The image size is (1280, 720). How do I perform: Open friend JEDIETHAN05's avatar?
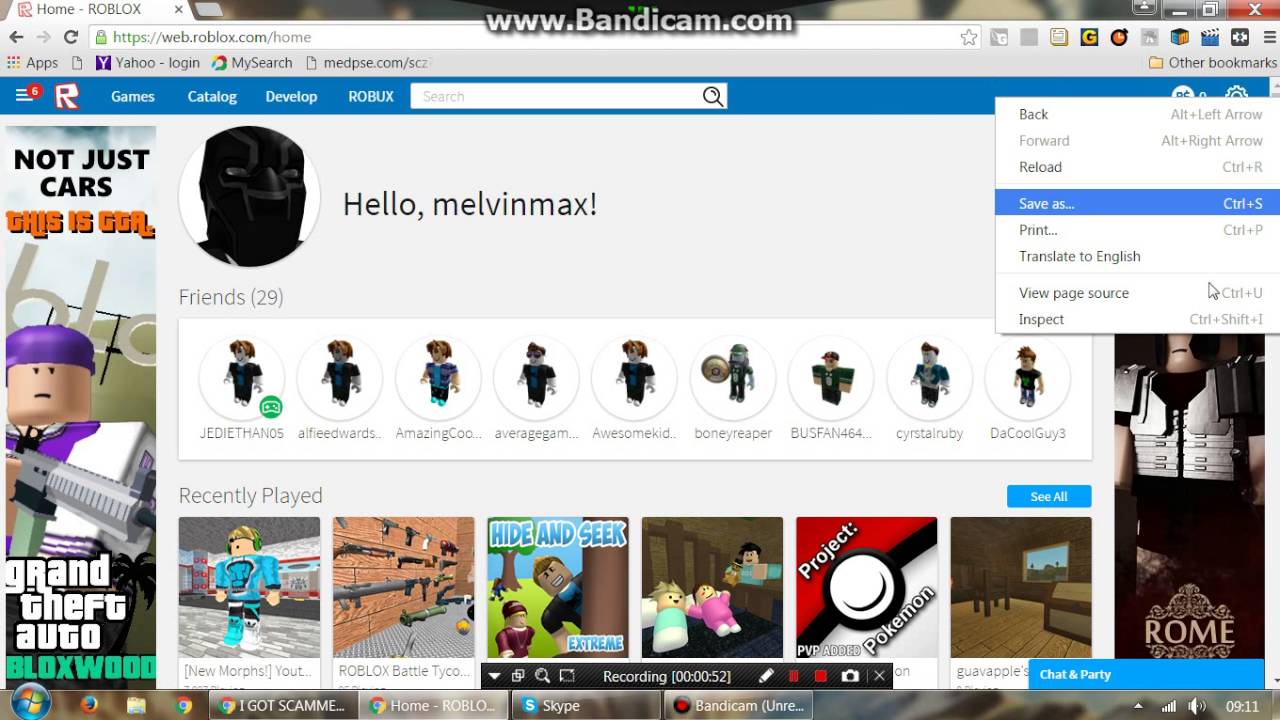tap(241, 378)
